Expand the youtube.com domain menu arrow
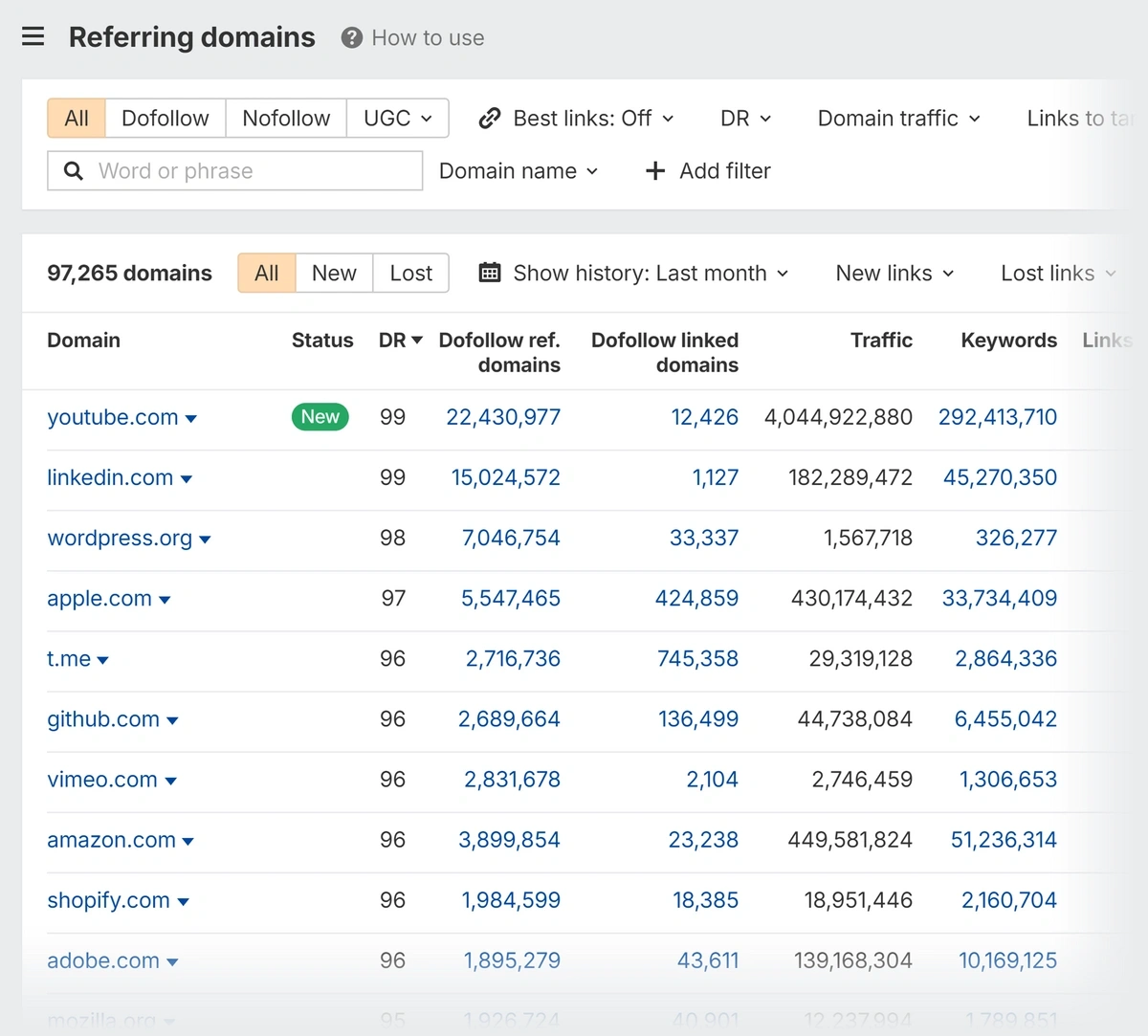1148x1036 pixels. (191, 419)
